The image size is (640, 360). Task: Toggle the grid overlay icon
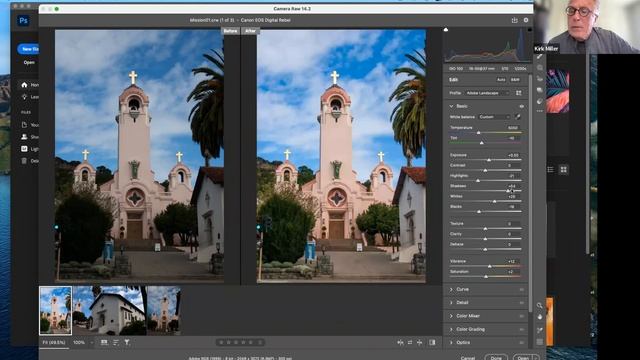540,342
